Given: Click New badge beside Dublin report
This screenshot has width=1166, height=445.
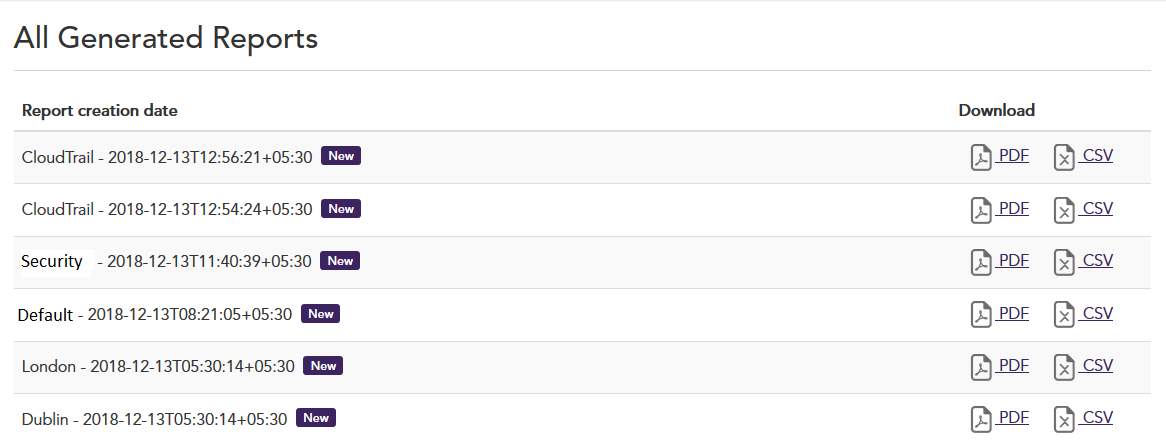Looking at the screenshot, I should point(316,418).
